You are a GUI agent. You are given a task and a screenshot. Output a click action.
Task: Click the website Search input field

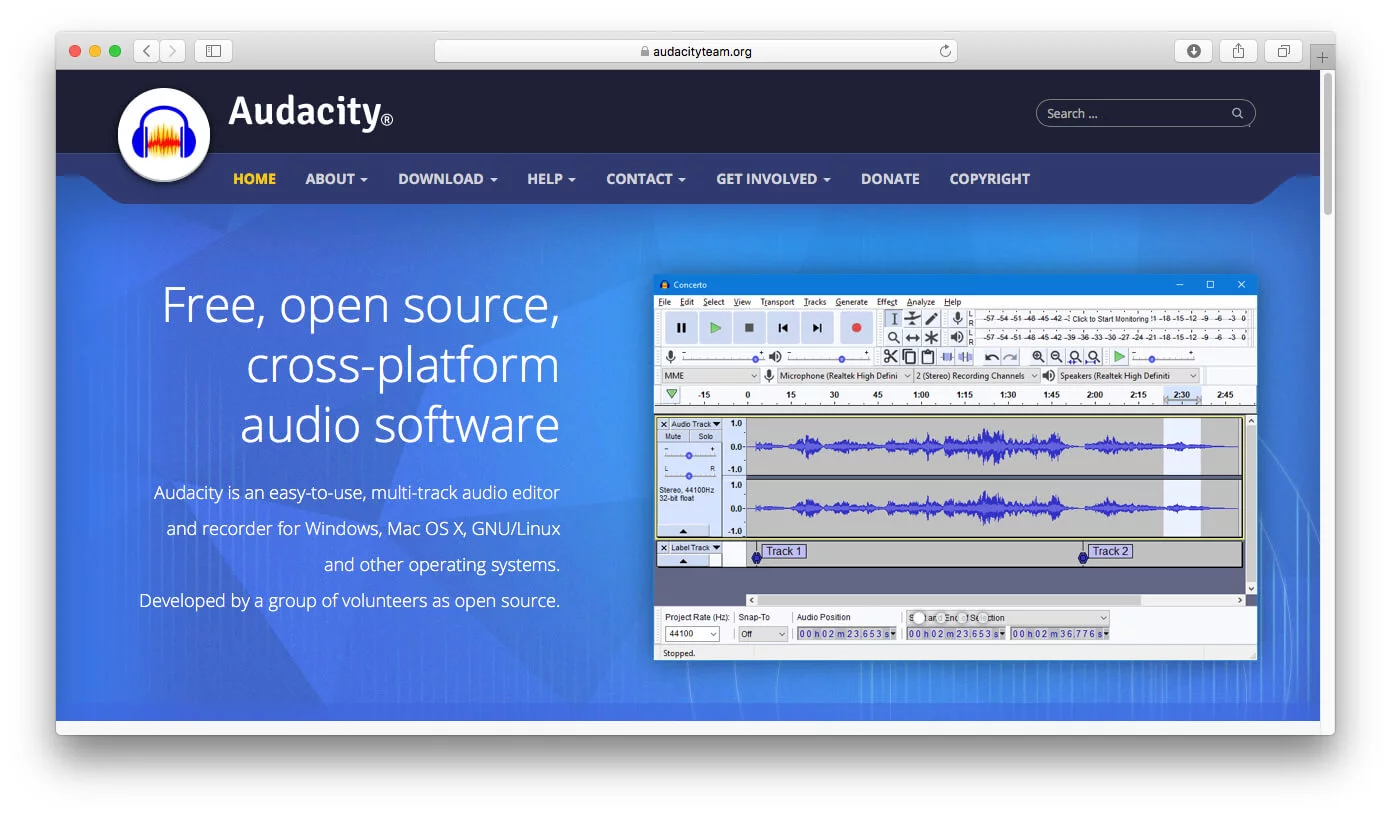1145,113
